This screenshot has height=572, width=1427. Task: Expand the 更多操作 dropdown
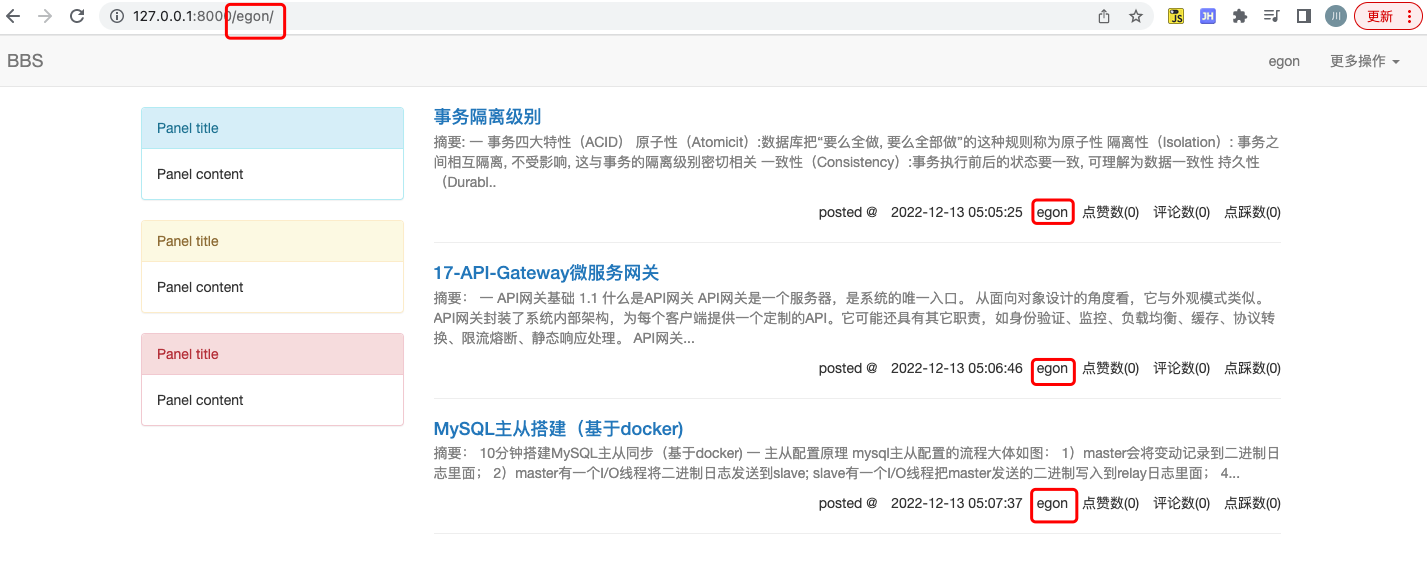coord(1364,61)
